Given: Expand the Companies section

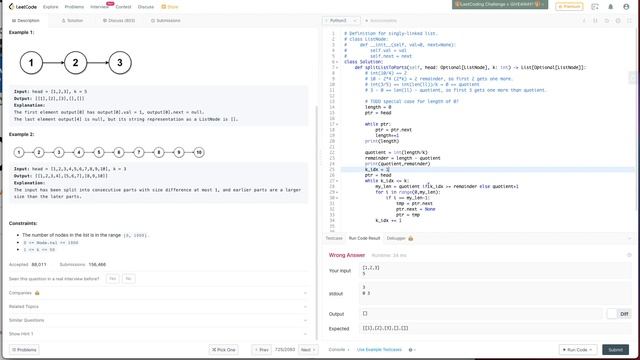Looking at the screenshot, I should 158,293.
